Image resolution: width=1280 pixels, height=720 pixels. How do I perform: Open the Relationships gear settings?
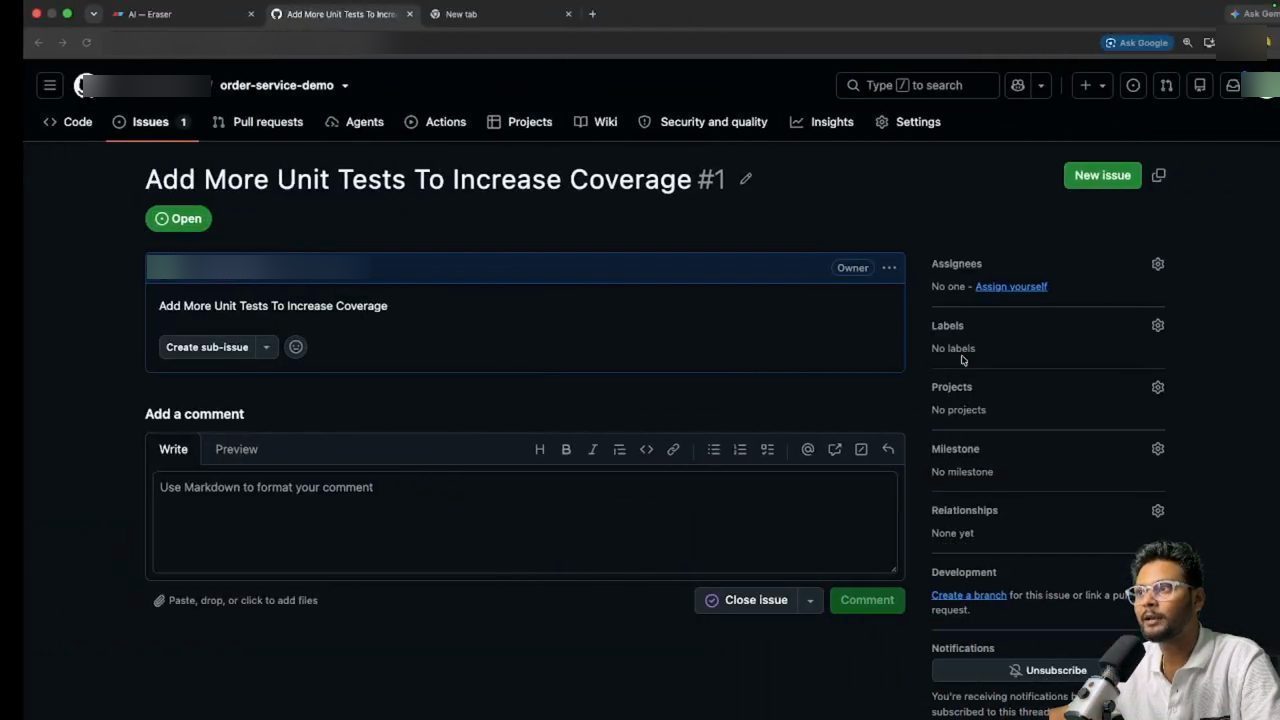click(1158, 511)
